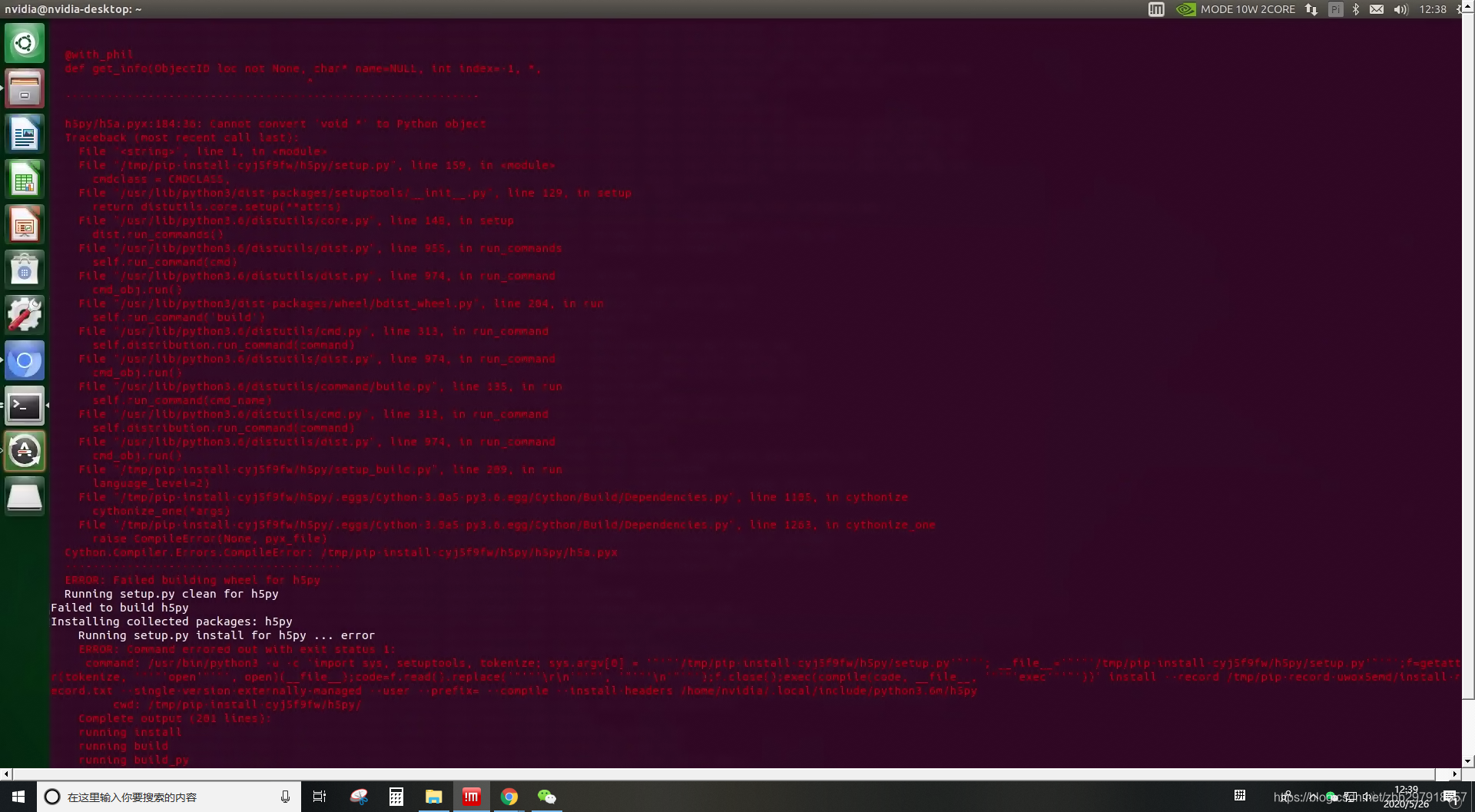1475x812 pixels.
Task: Click the vertical scrollbar down arrow
Action: 1468,762
